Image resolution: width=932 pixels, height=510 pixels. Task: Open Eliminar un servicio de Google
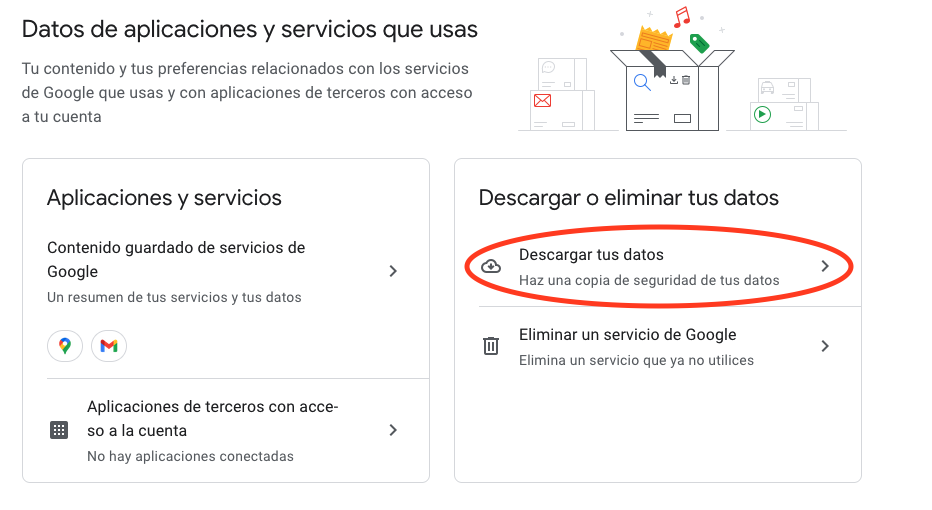tap(669, 347)
